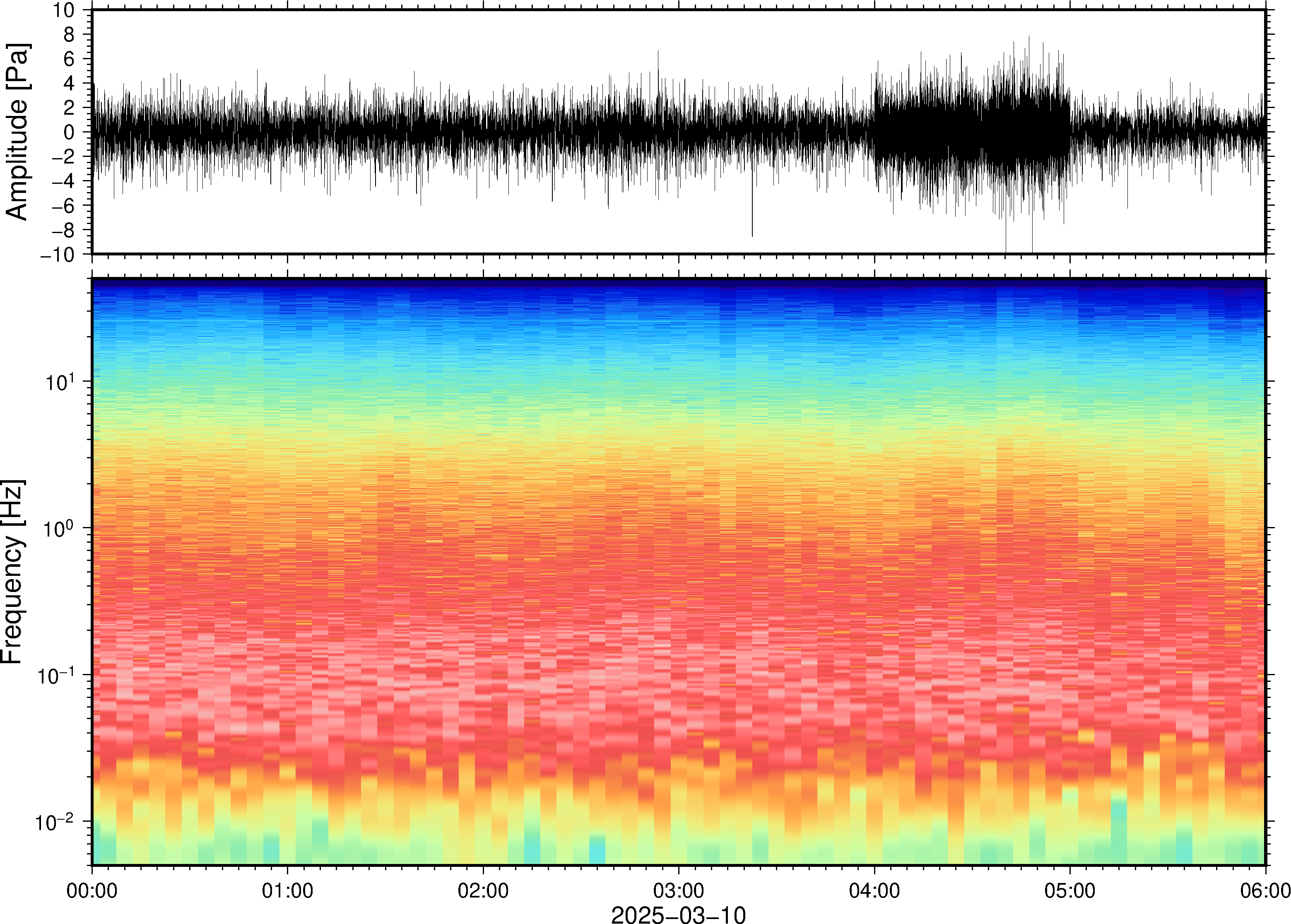Click the date label '2025-03-10'

678,914
